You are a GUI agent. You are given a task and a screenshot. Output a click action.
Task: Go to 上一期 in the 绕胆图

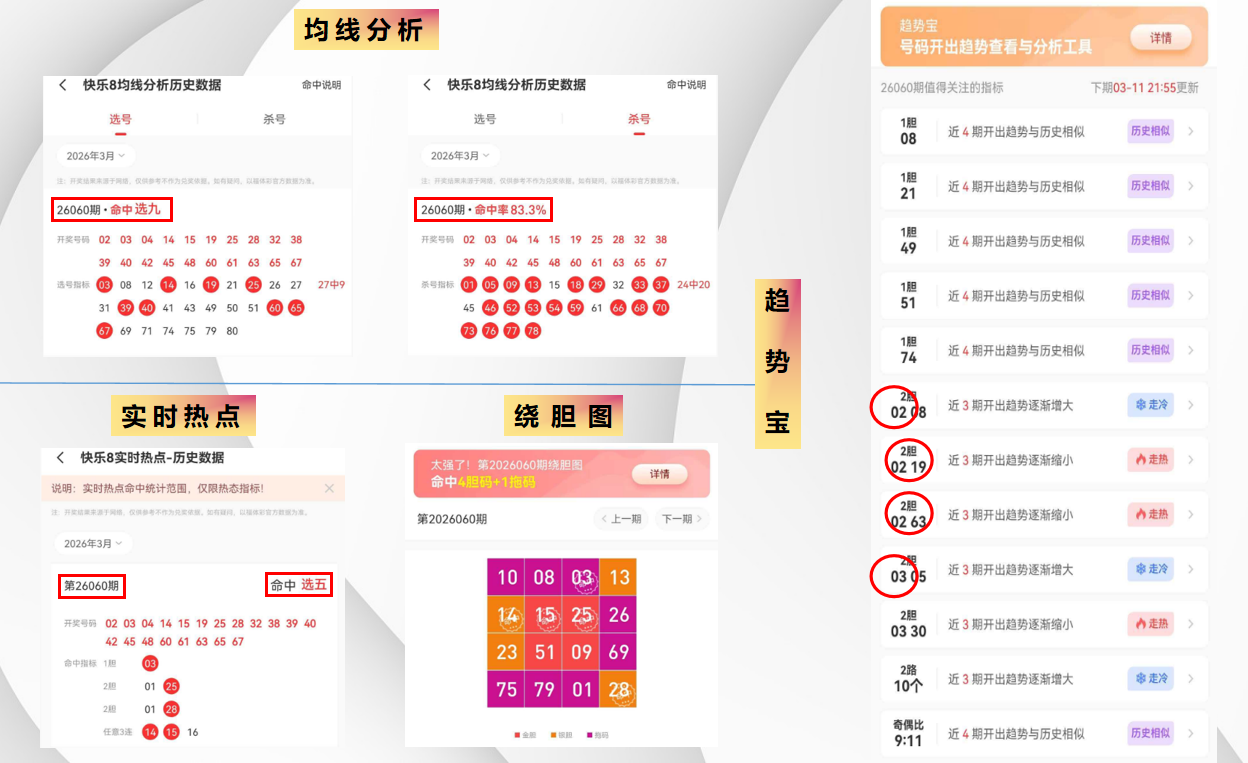pyautogui.click(x=621, y=519)
